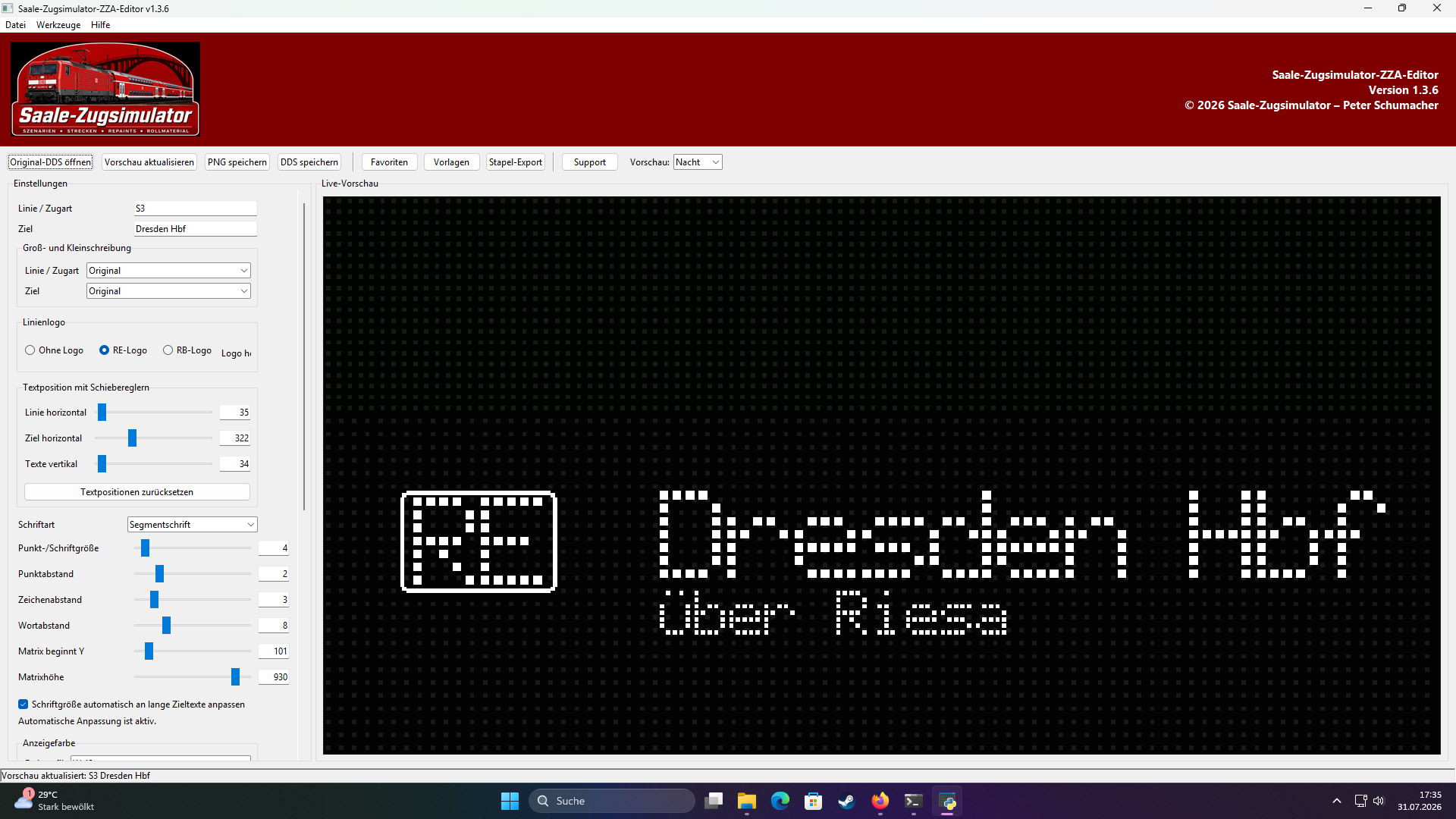Screen dimensions: 1456x819
Task: Open clock showing 17:35 in taskbar
Action: click(x=1420, y=801)
